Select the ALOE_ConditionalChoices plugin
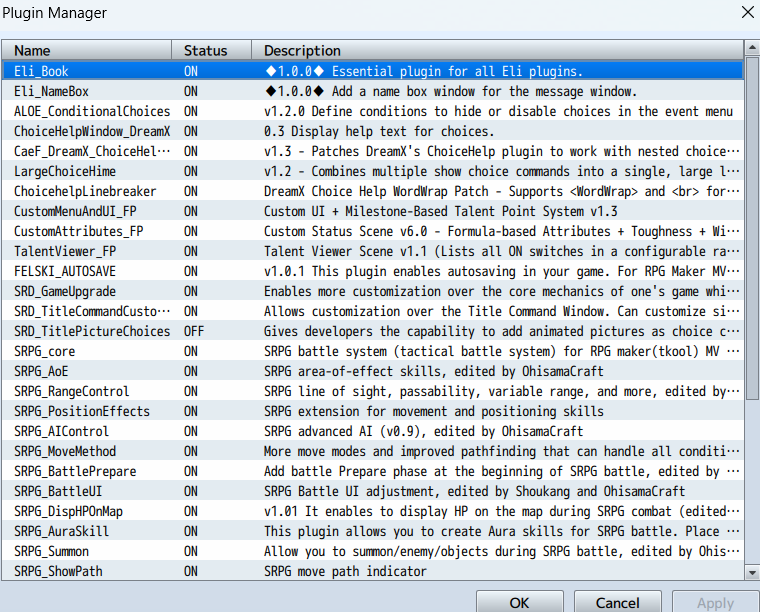The image size is (760, 612). 92,111
